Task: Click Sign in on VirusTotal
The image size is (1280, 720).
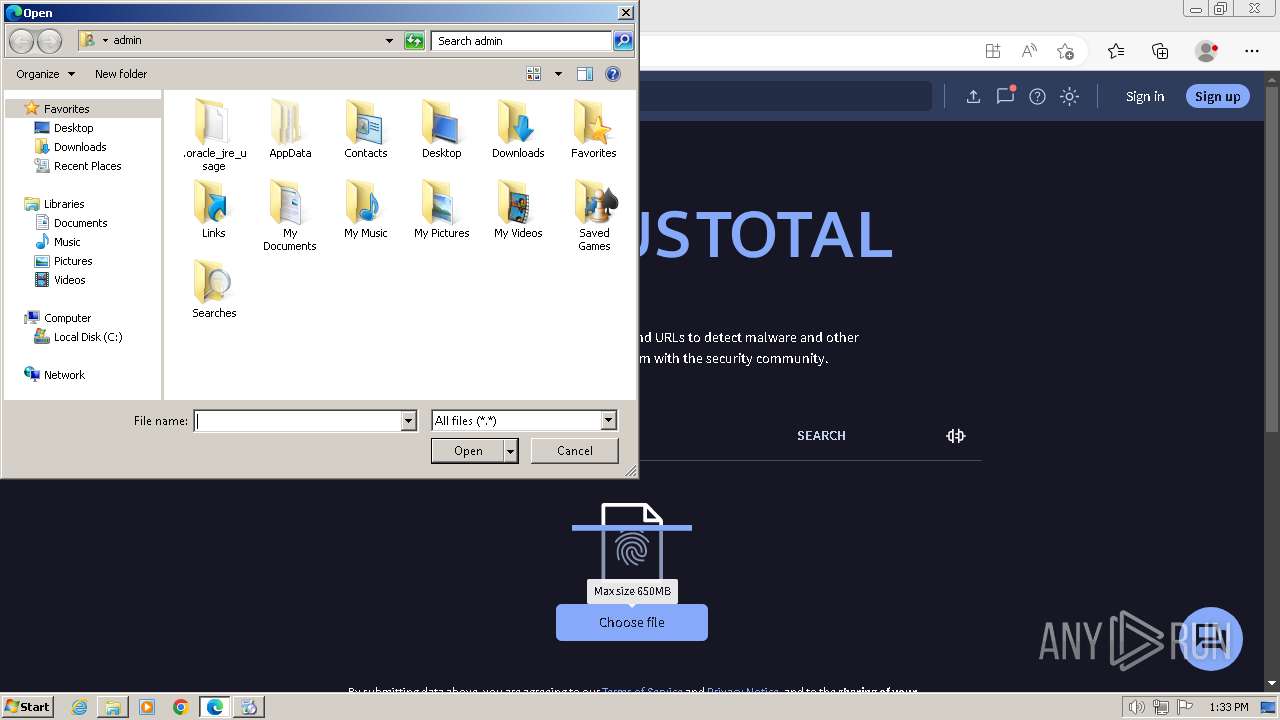Action: [x=1145, y=97]
